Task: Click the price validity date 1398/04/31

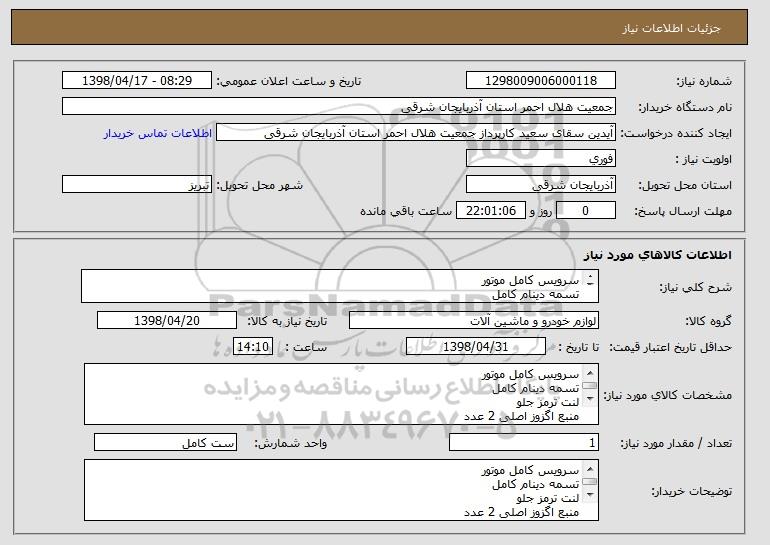Action: click(x=476, y=347)
